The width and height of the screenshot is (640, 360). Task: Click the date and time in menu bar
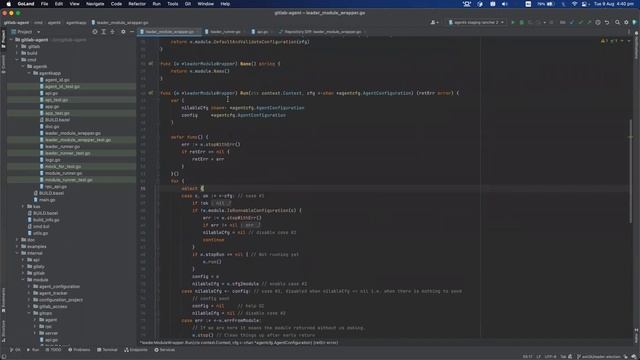click(613, 4)
